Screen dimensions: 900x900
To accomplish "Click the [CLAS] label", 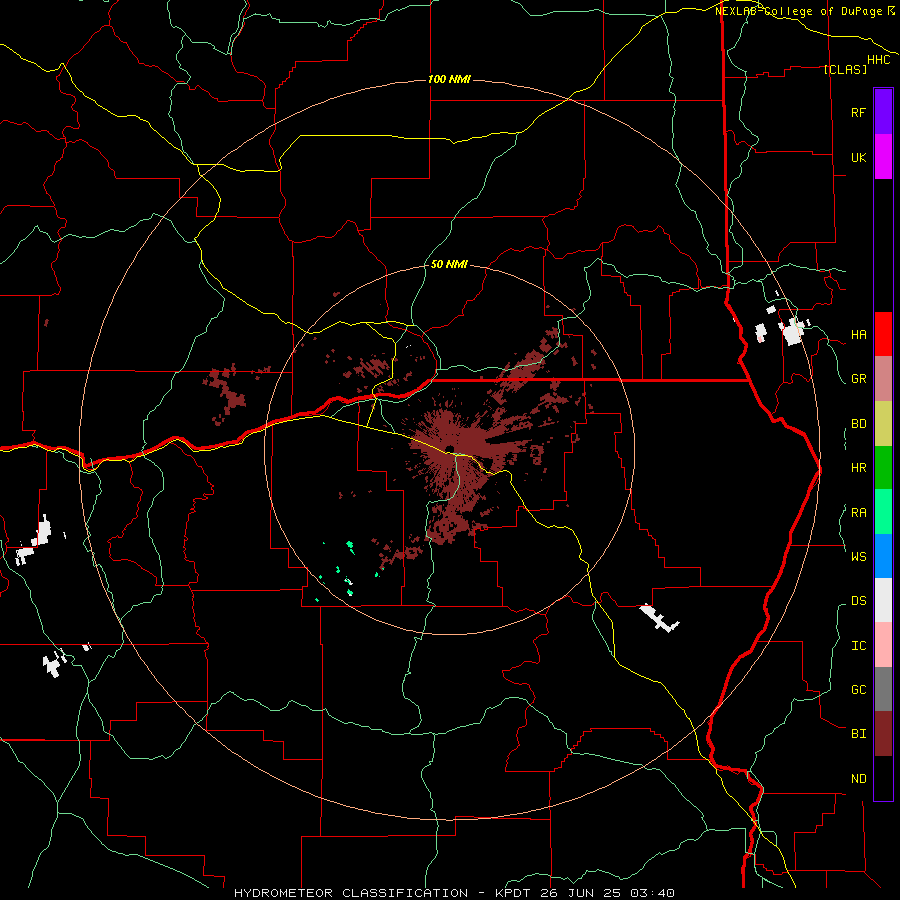I will point(845,69).
